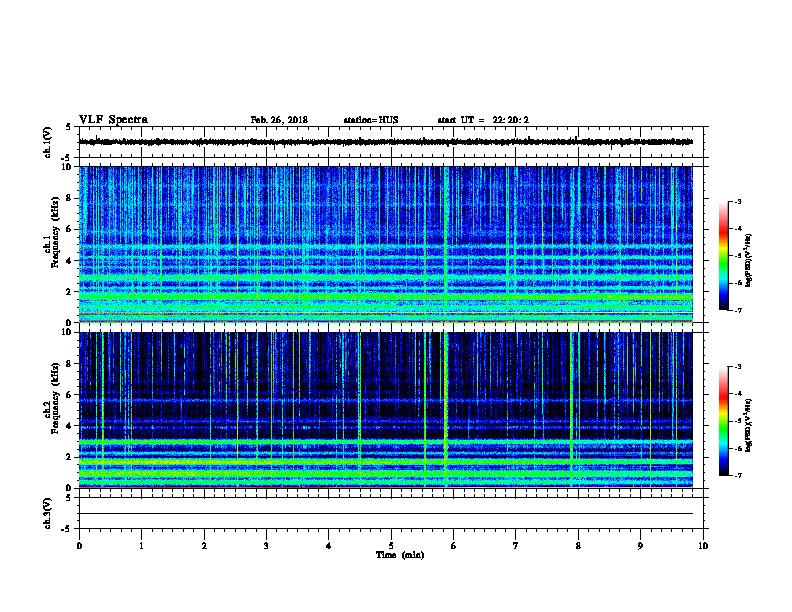Click the ch.2 colorbar log(PSD) label

[749, 426]
